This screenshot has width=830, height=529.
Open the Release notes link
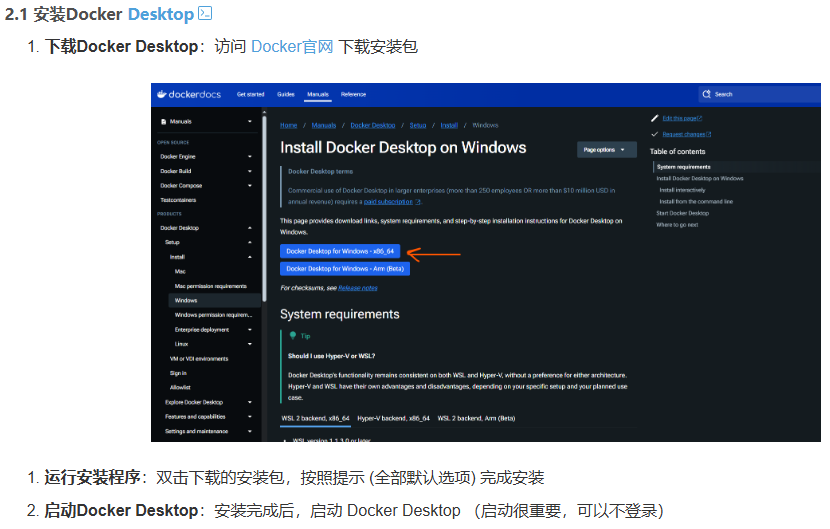point(358,288)
